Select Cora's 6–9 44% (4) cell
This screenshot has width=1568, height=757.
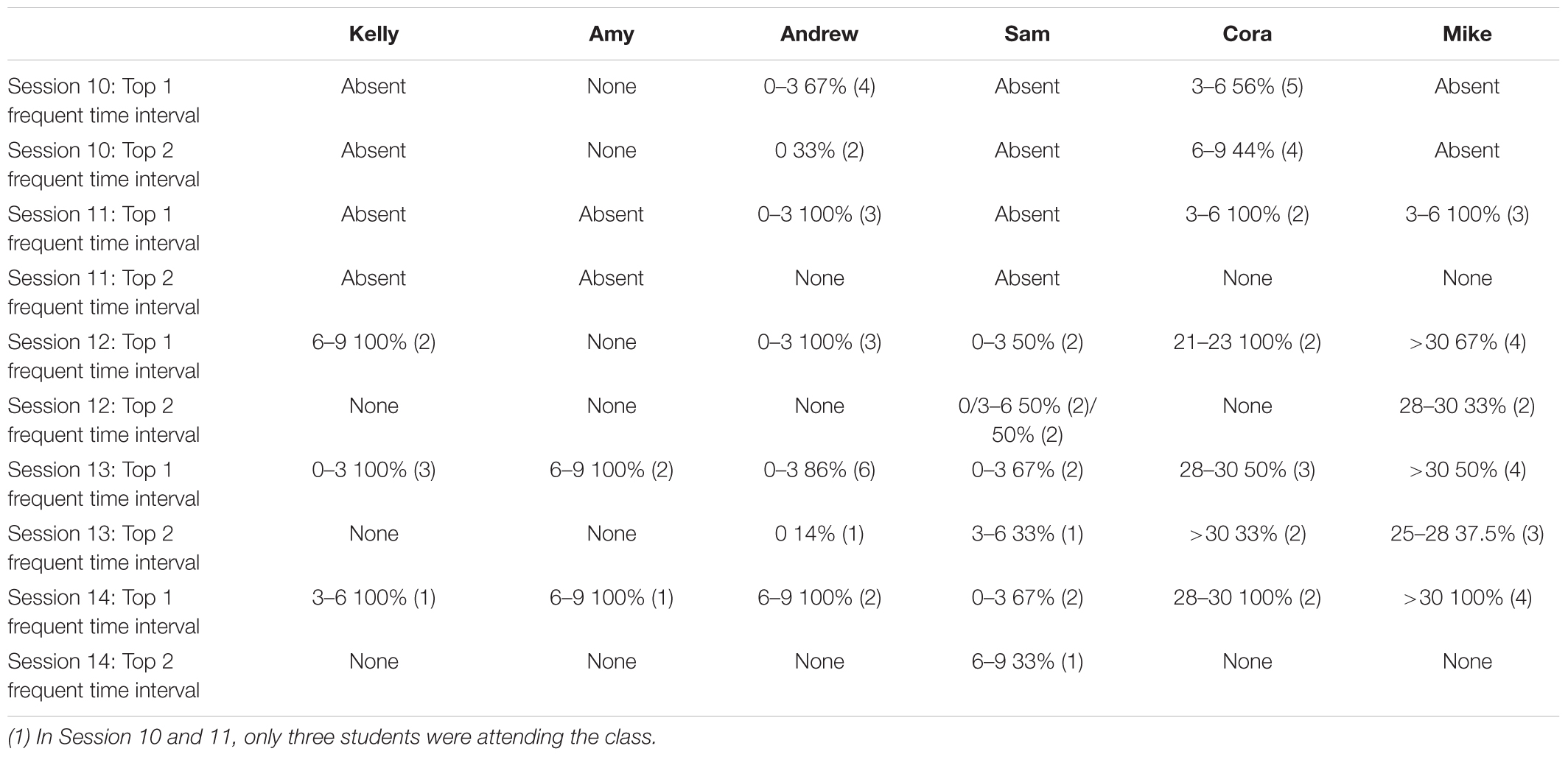1247,151
